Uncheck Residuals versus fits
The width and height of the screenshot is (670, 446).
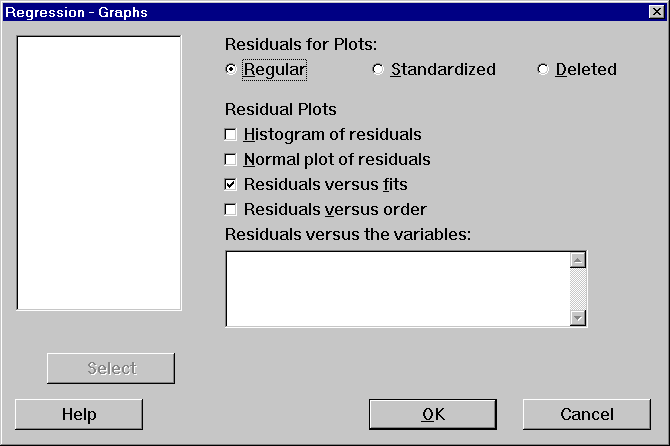point(230,185)
